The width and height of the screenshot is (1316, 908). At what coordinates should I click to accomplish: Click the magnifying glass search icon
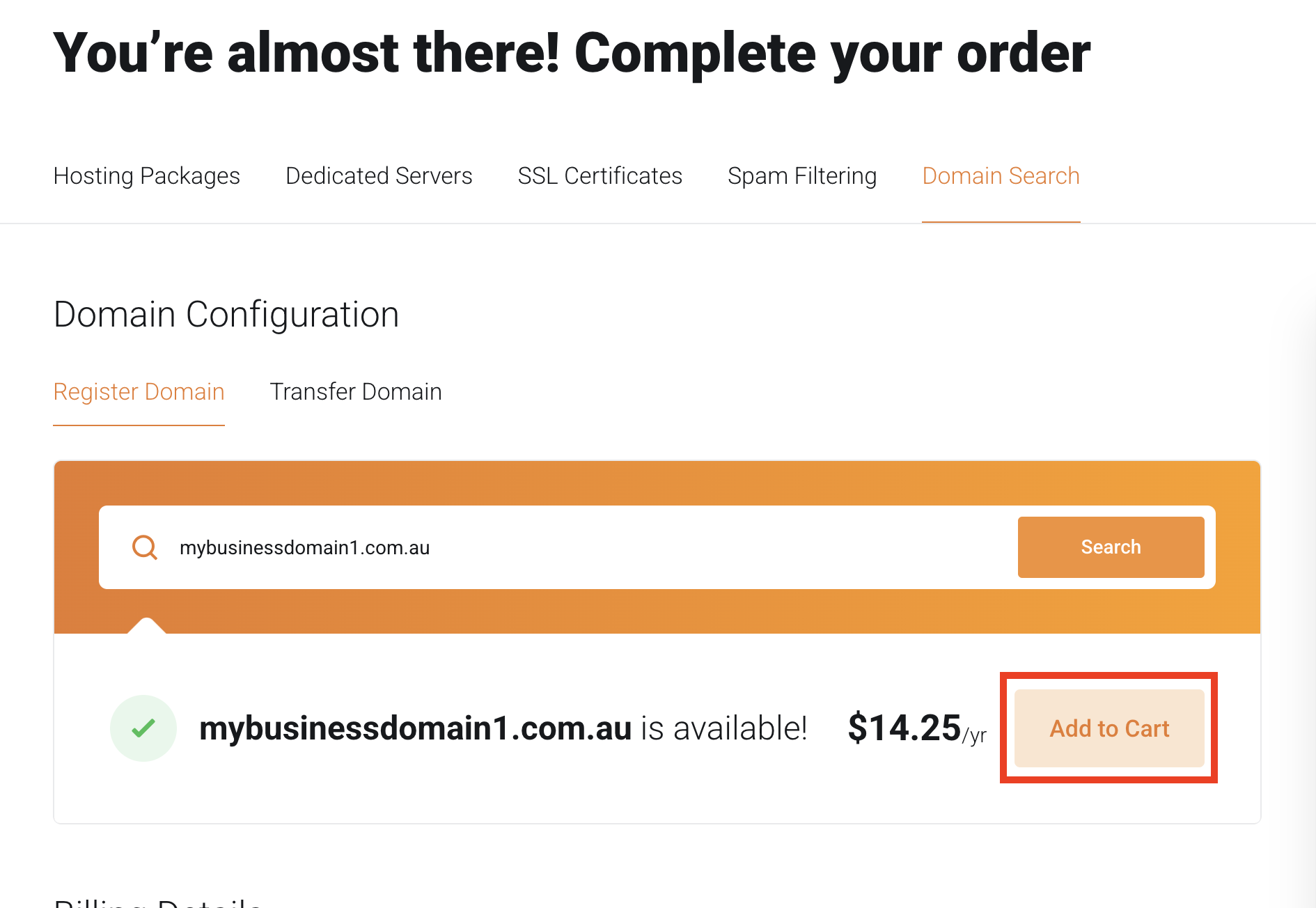point(144,547)
